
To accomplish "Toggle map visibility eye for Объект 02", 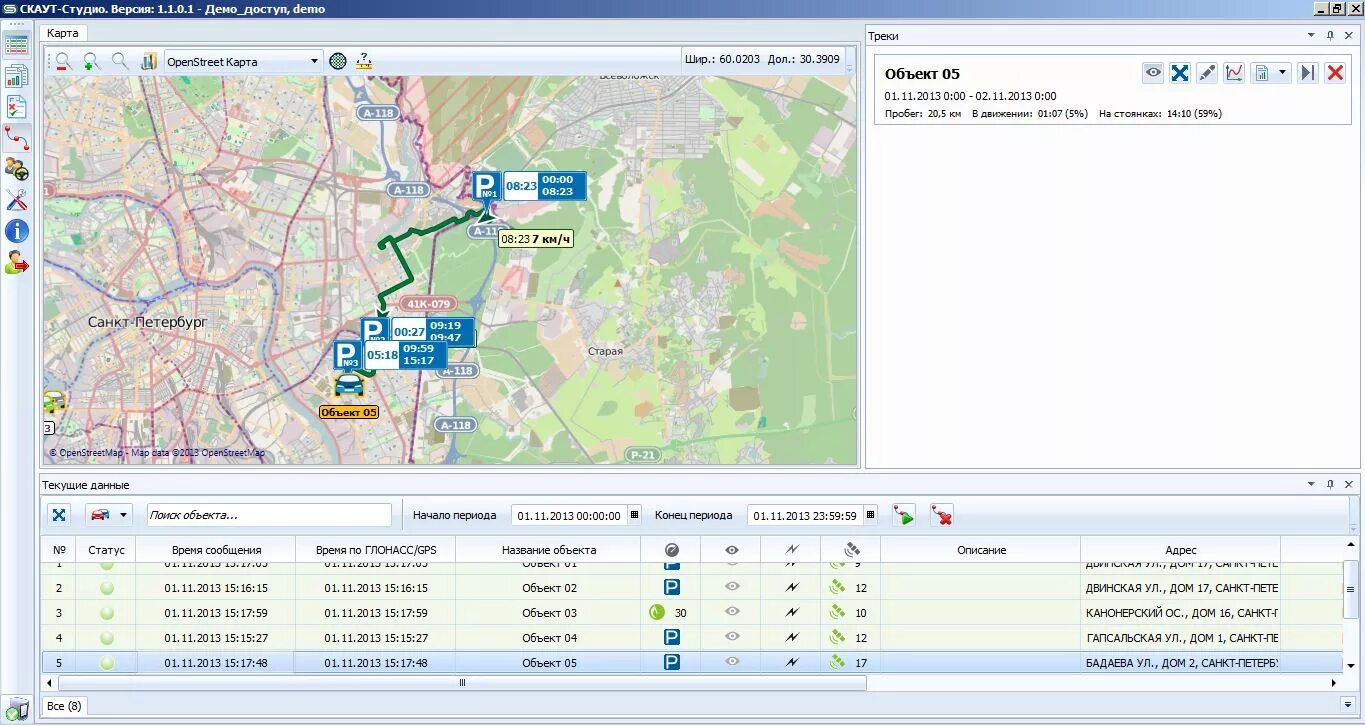I will (732, 587).
